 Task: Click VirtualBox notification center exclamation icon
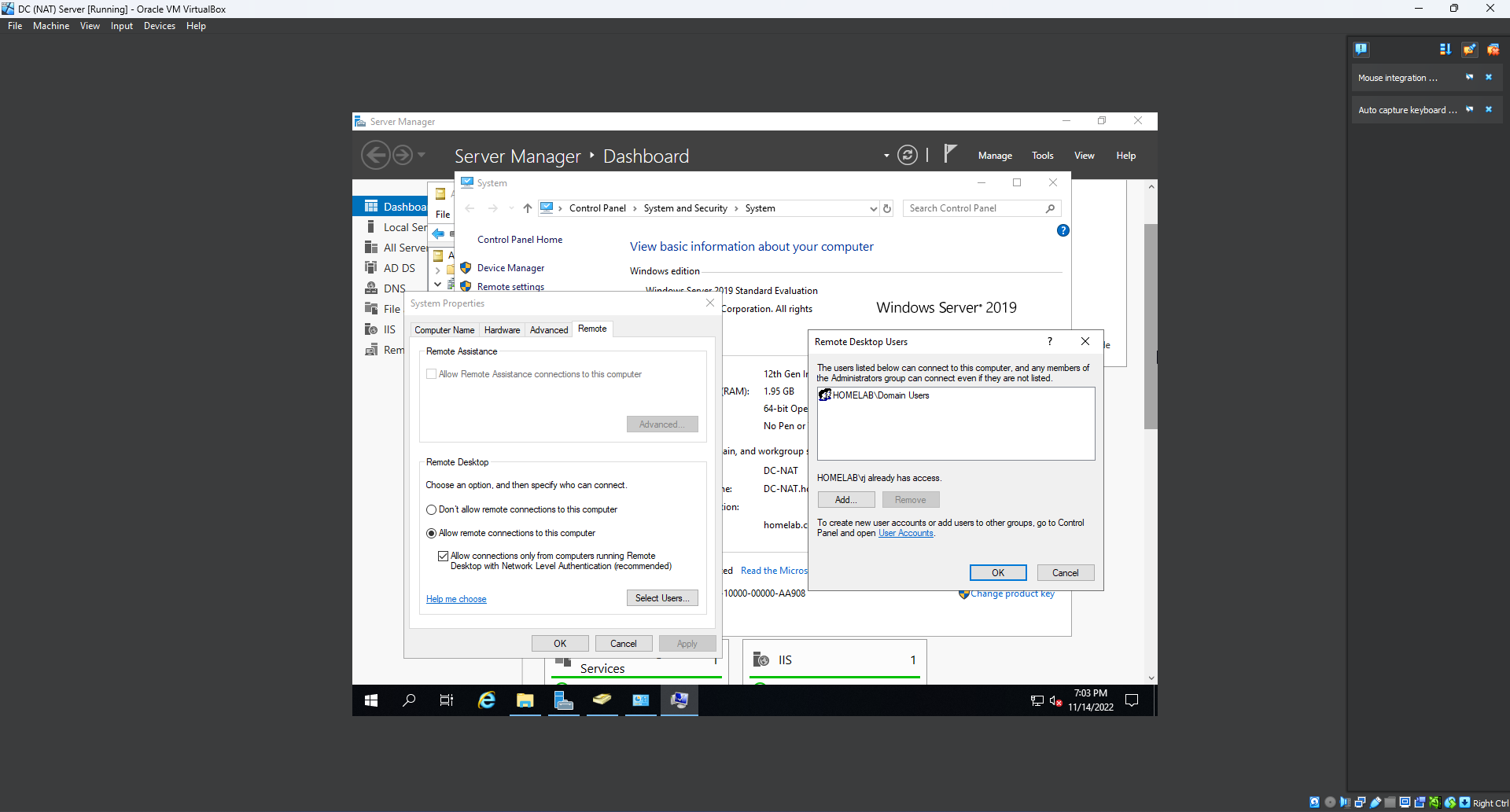pyautogui.click(x=1361, y=49)
